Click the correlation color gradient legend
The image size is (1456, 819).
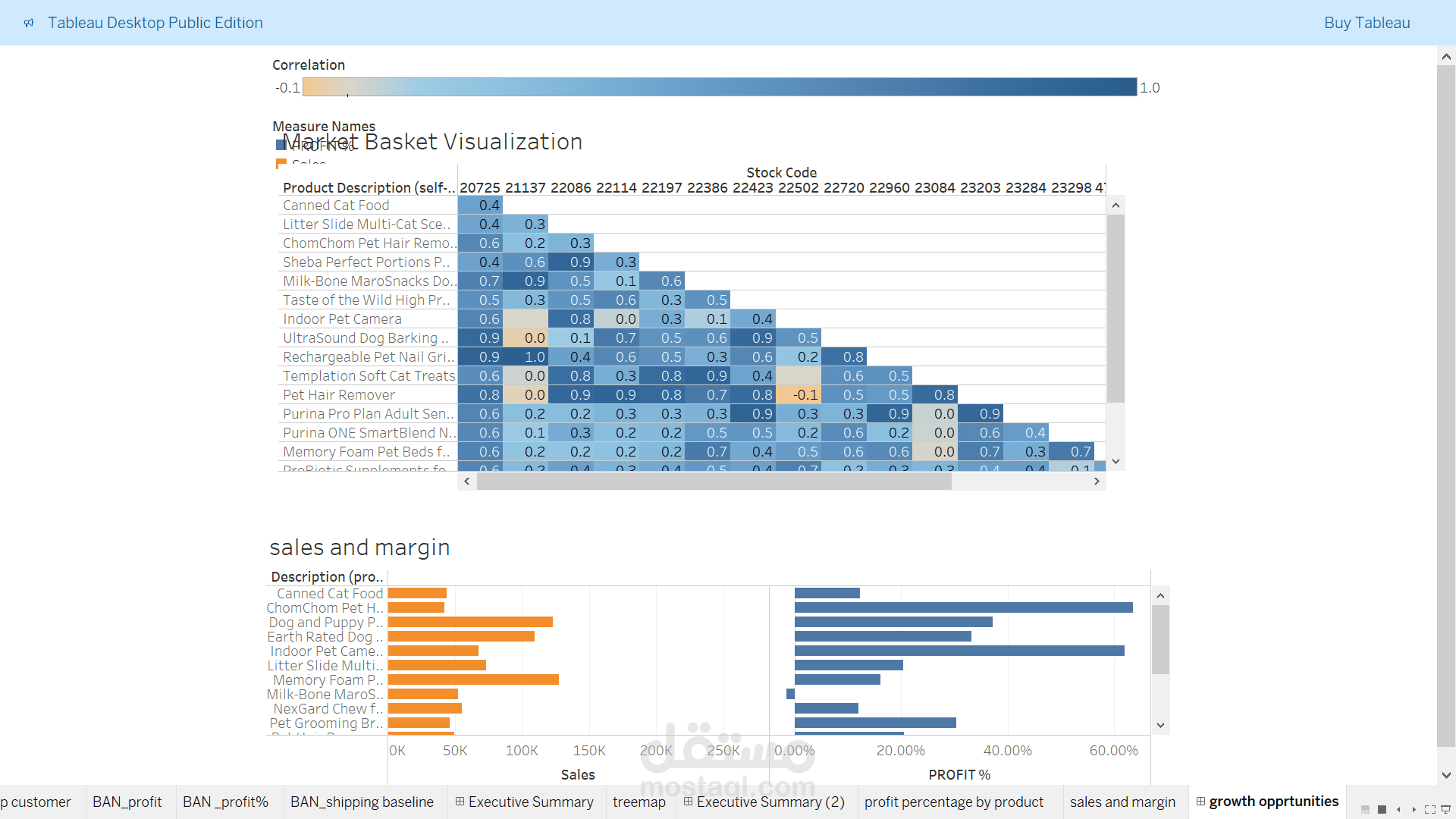coord(720,86)
